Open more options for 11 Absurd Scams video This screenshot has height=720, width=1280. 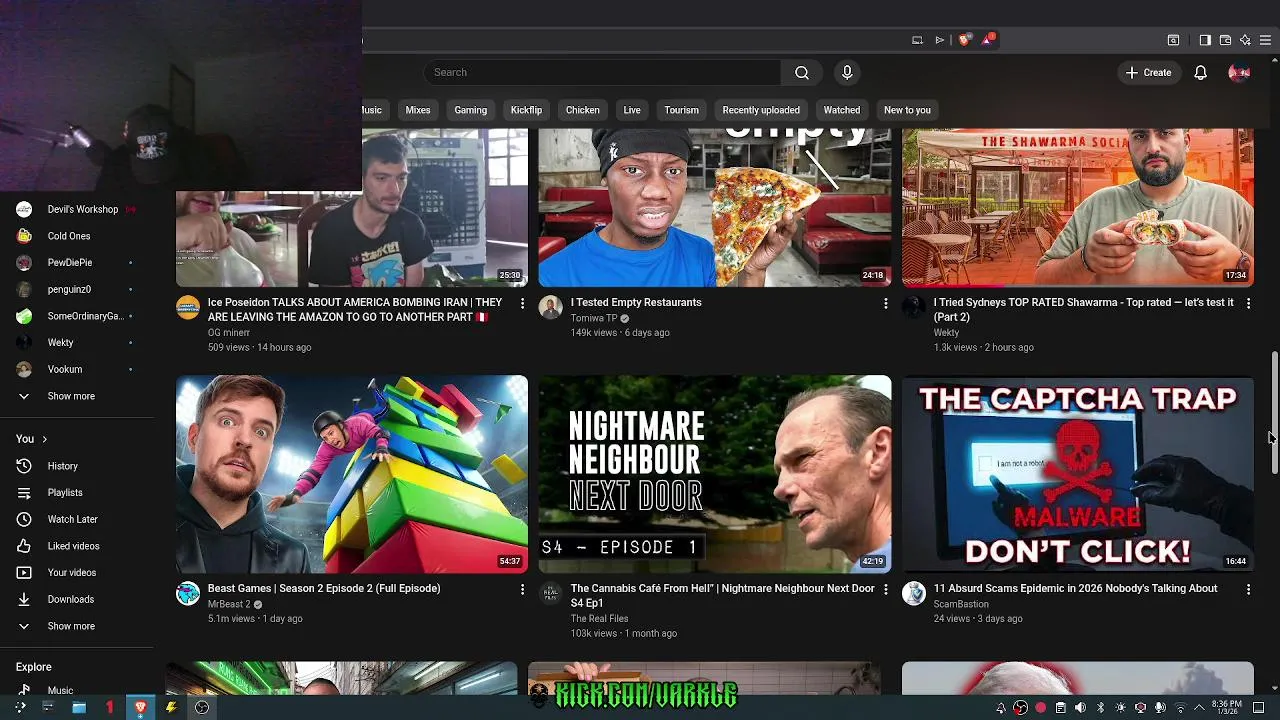pyautogui.click(x=1248, y=590)
